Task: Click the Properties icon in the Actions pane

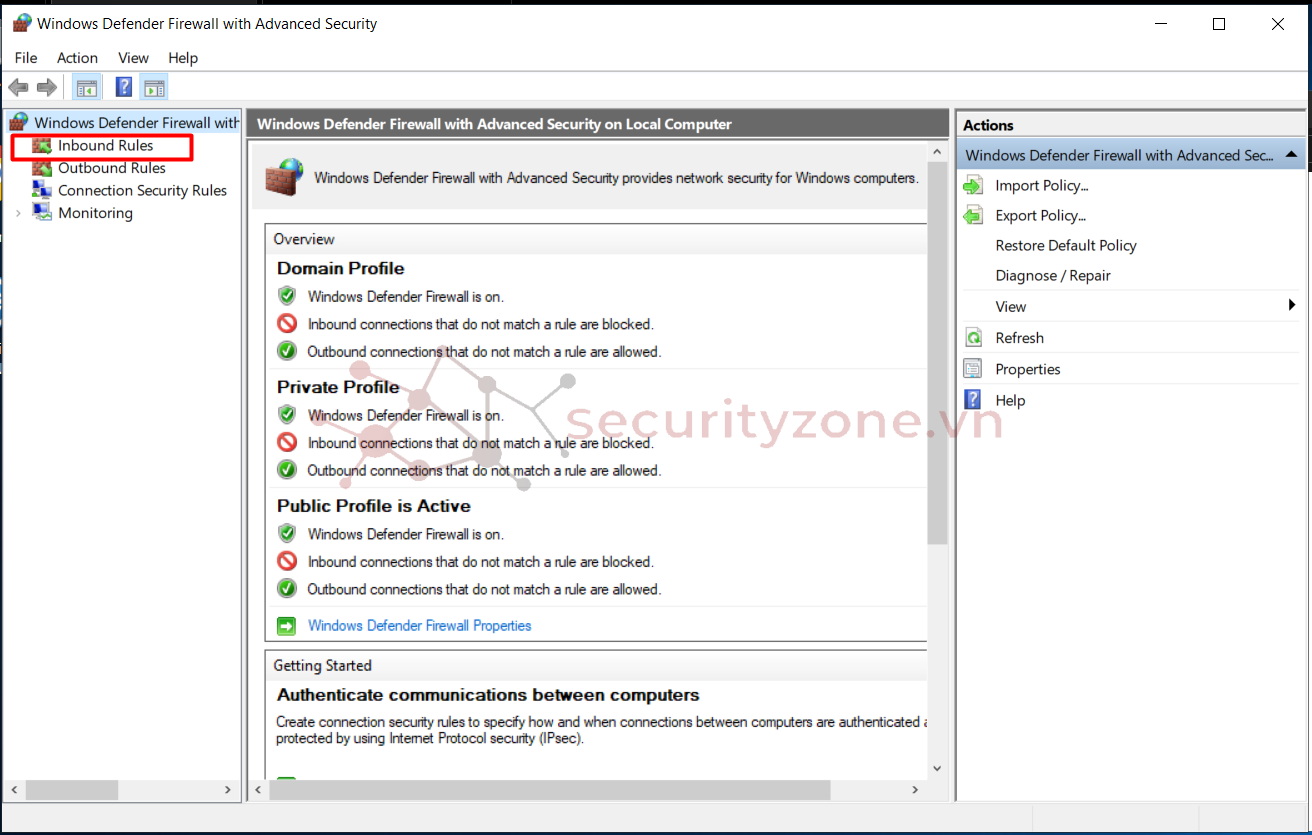Action: coord(973,369)
